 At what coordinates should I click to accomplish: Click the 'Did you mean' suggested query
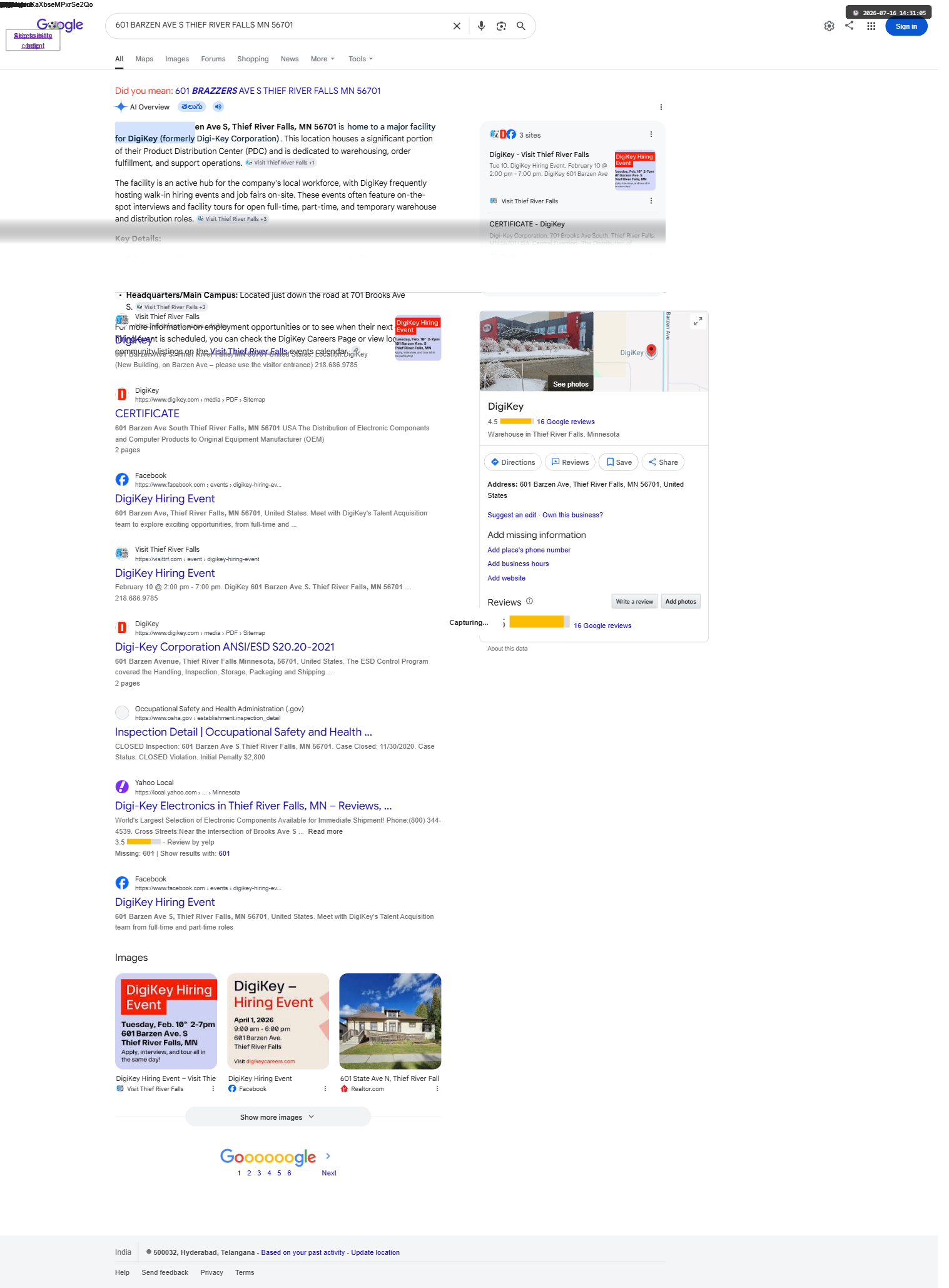click(278, 91)
